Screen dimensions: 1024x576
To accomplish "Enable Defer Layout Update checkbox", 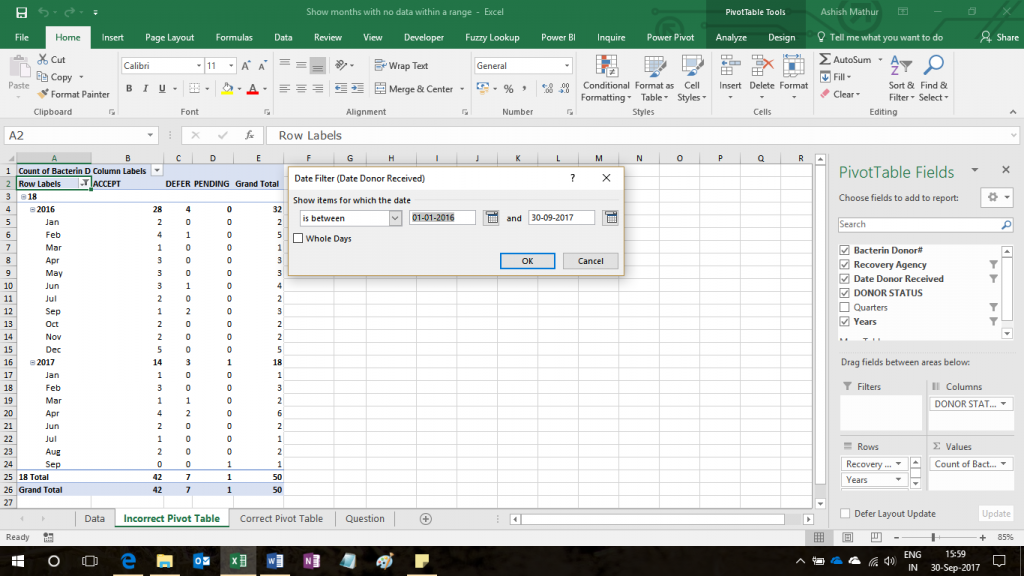I will click(x=845, y=513).
